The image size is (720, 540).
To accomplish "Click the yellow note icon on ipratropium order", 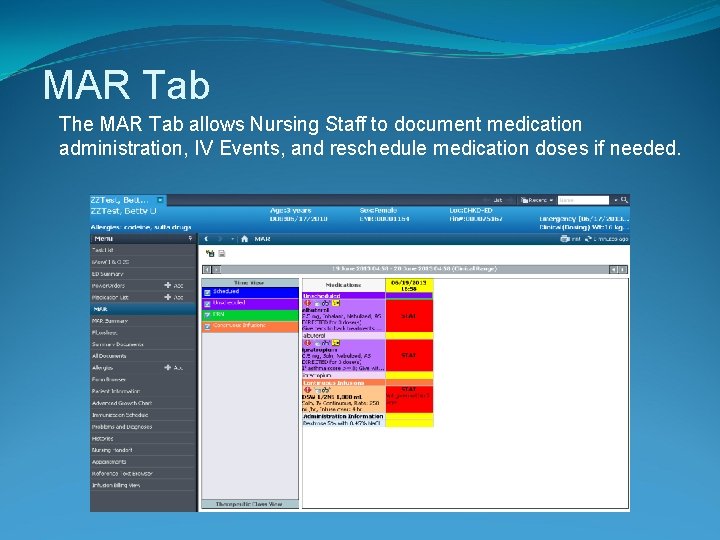I will pyautogui.click(x=336, y=343).
